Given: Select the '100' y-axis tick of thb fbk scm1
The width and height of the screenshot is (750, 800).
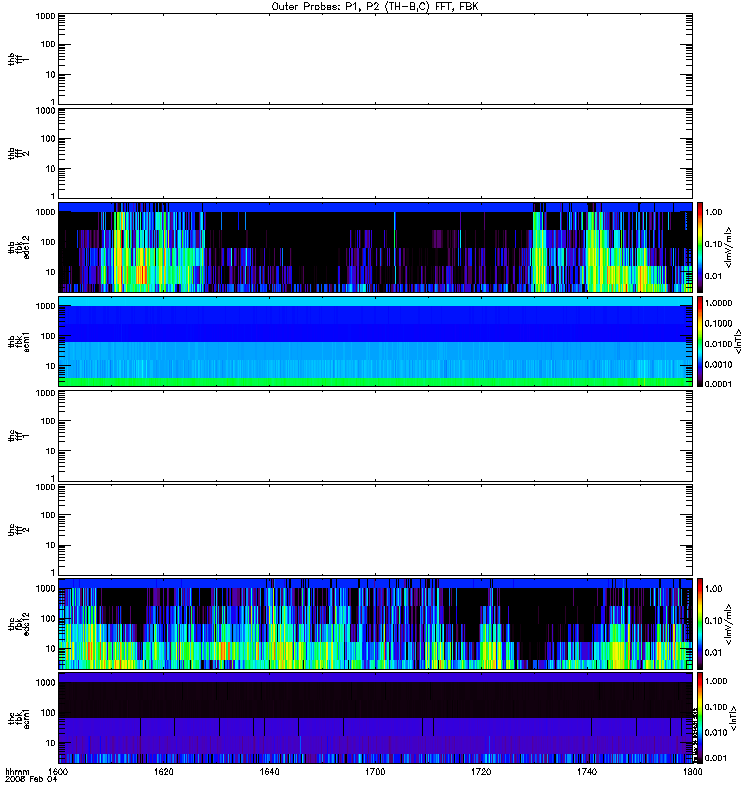Looking at the screenshot, I should point(48,336).
